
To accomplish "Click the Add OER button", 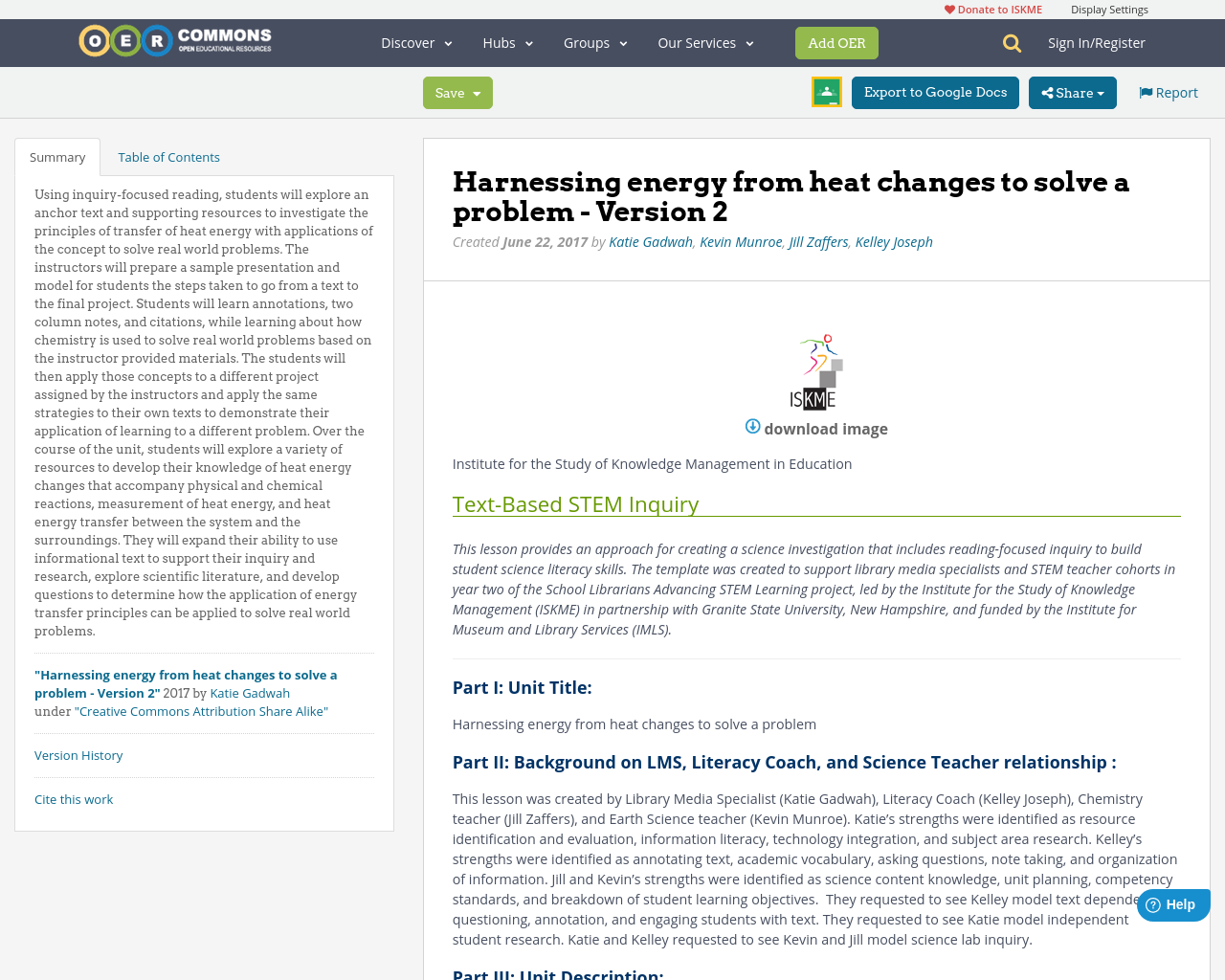I will (x=836, y=42).
